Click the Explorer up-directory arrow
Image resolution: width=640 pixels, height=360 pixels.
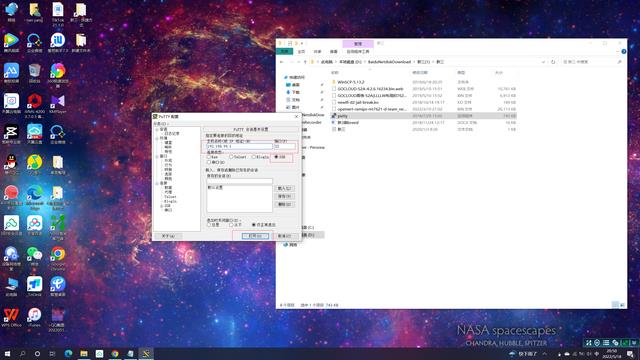pos(305,62)
